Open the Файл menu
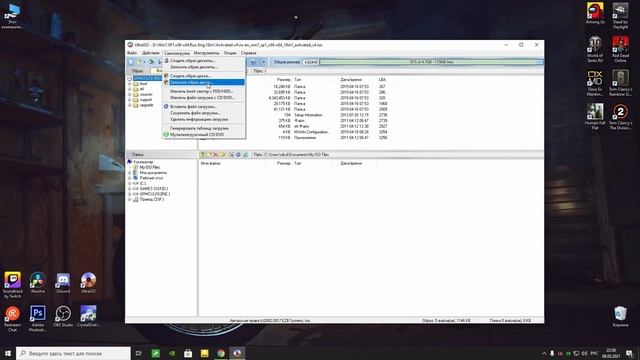Screen dimensions: 640x360 click(132, 53)
